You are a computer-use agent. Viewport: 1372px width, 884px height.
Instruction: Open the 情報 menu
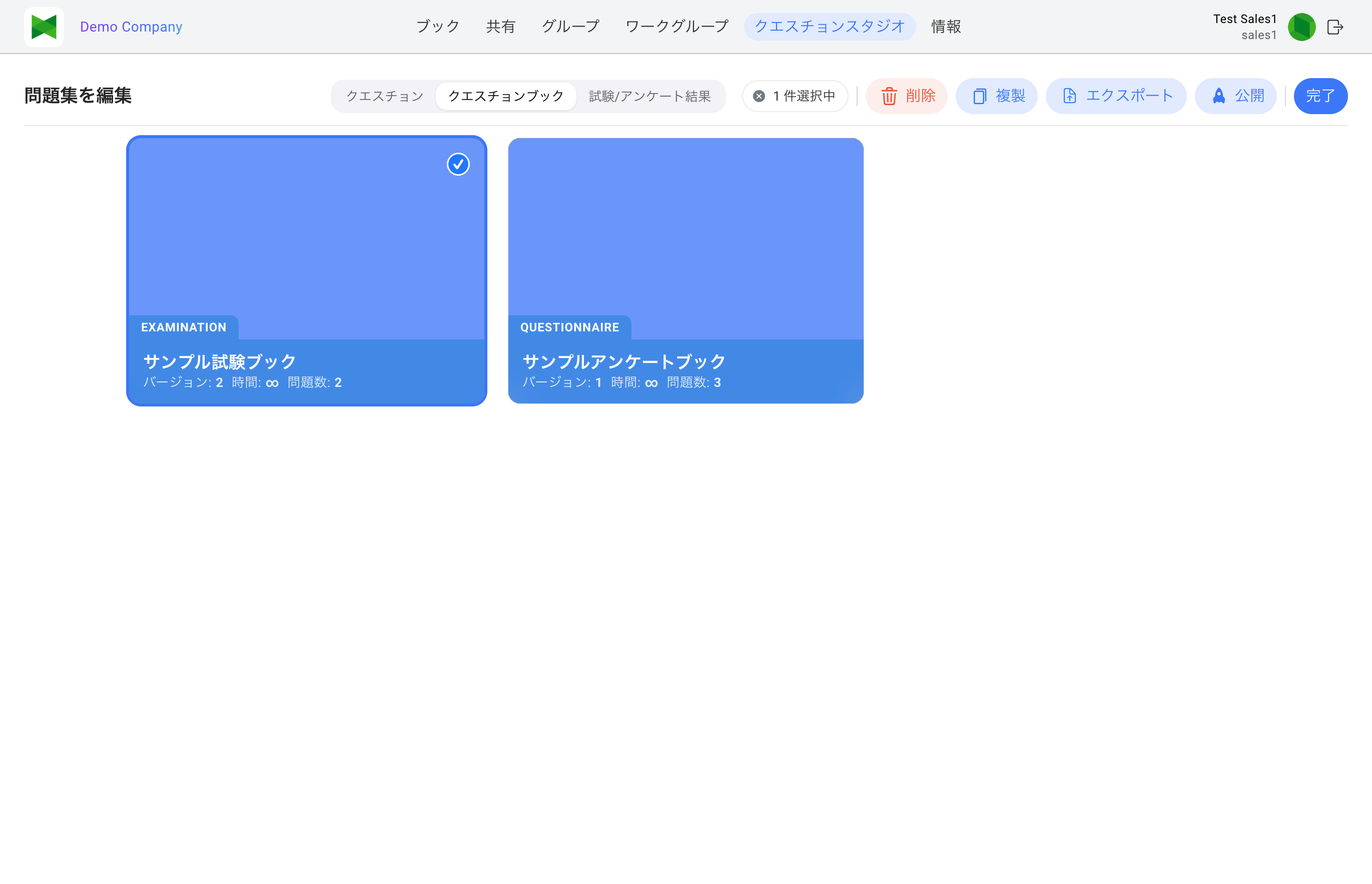946,27
